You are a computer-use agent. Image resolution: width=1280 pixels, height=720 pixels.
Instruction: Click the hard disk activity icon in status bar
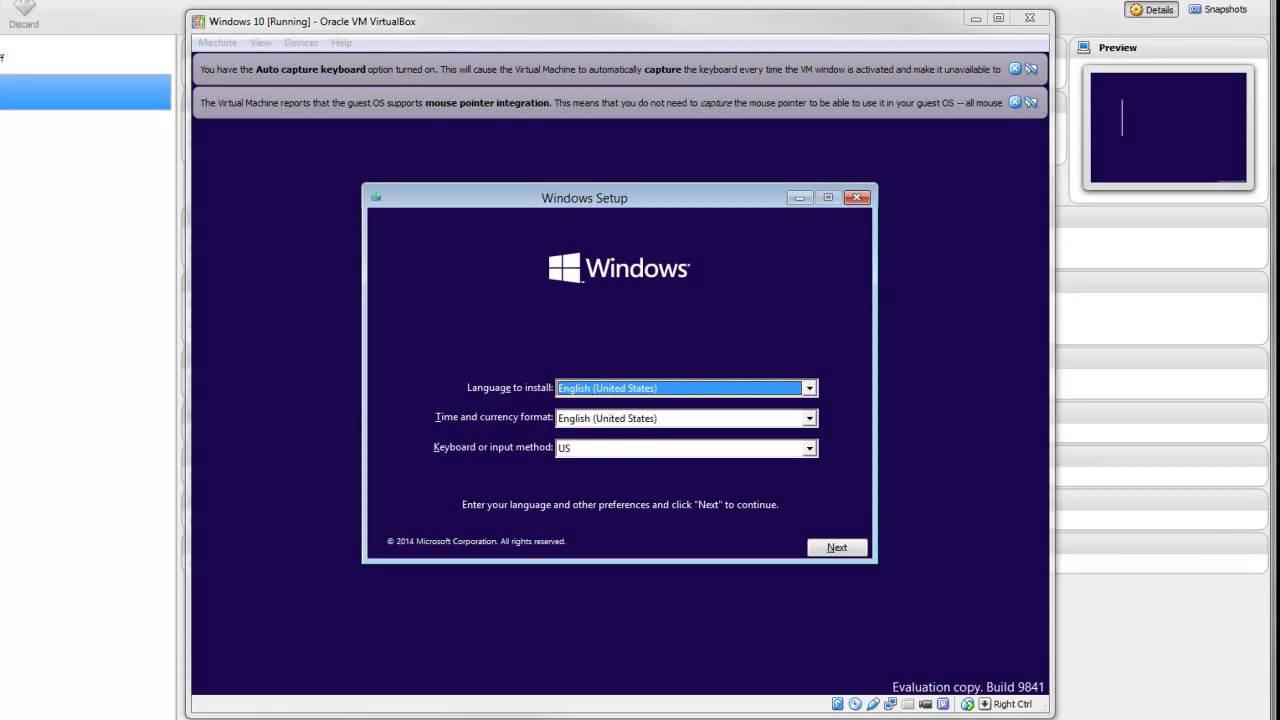(838, 704)
